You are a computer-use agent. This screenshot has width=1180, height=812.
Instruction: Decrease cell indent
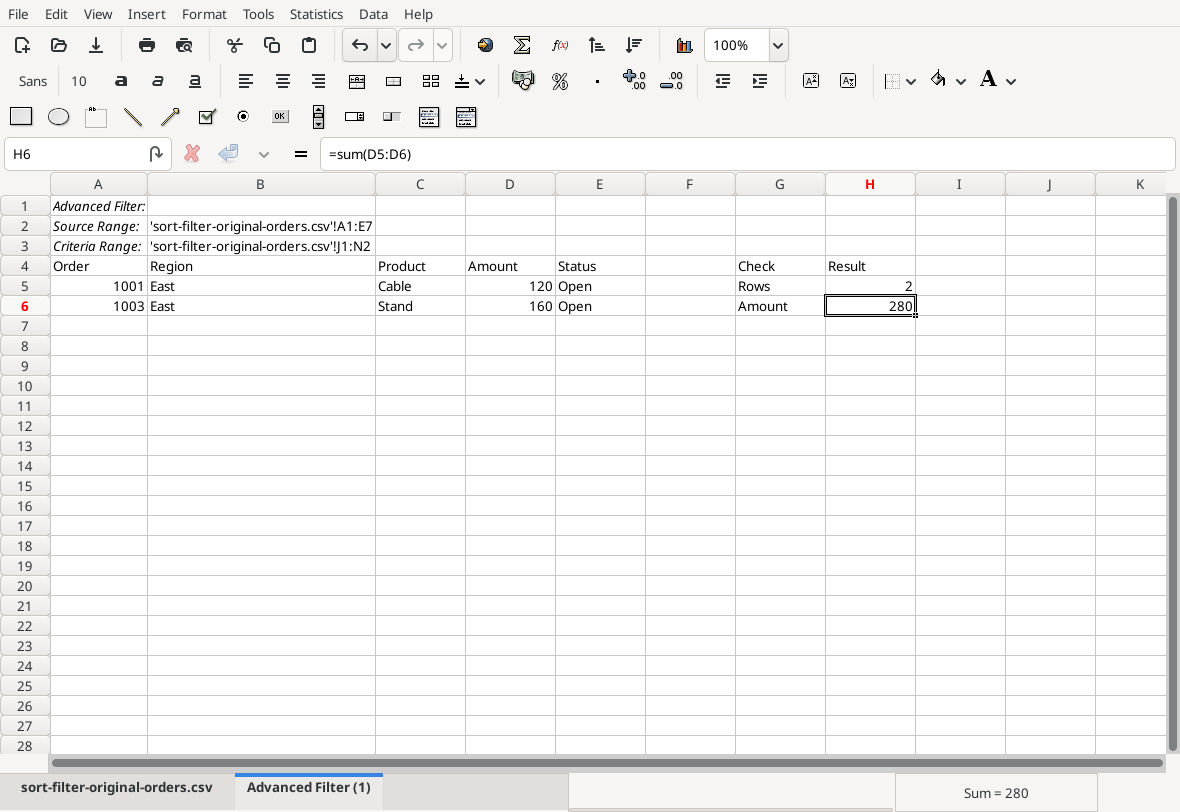pos(722,81)
